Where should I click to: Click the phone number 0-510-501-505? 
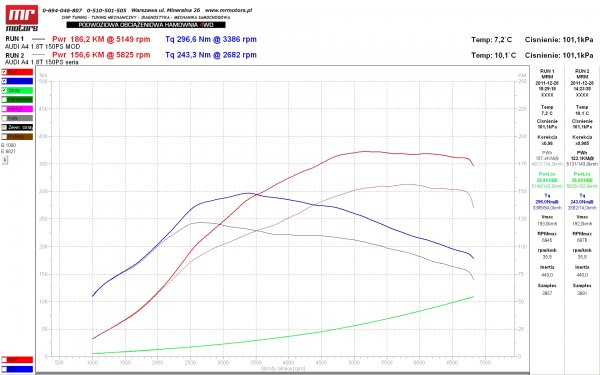click(106, 10)
